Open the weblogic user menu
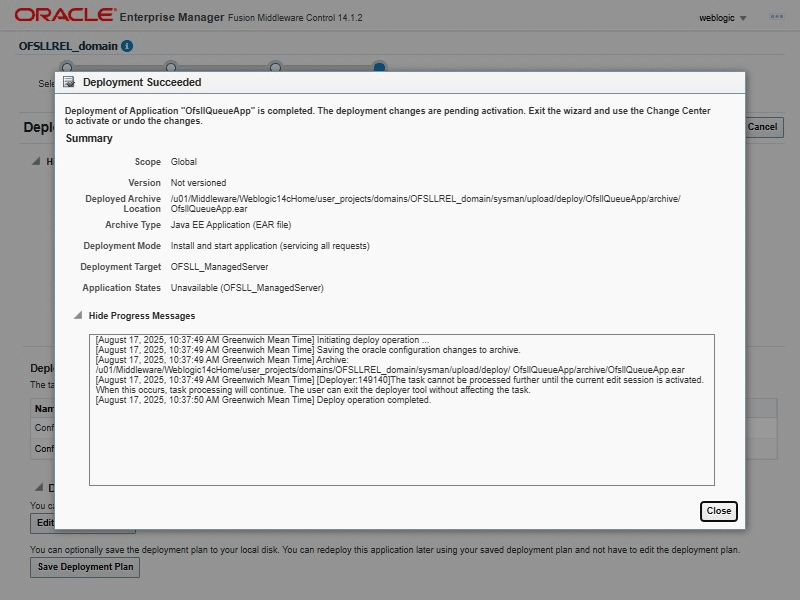Image resolution: width=800 pixels, height=600 pixels. (722, 18)
